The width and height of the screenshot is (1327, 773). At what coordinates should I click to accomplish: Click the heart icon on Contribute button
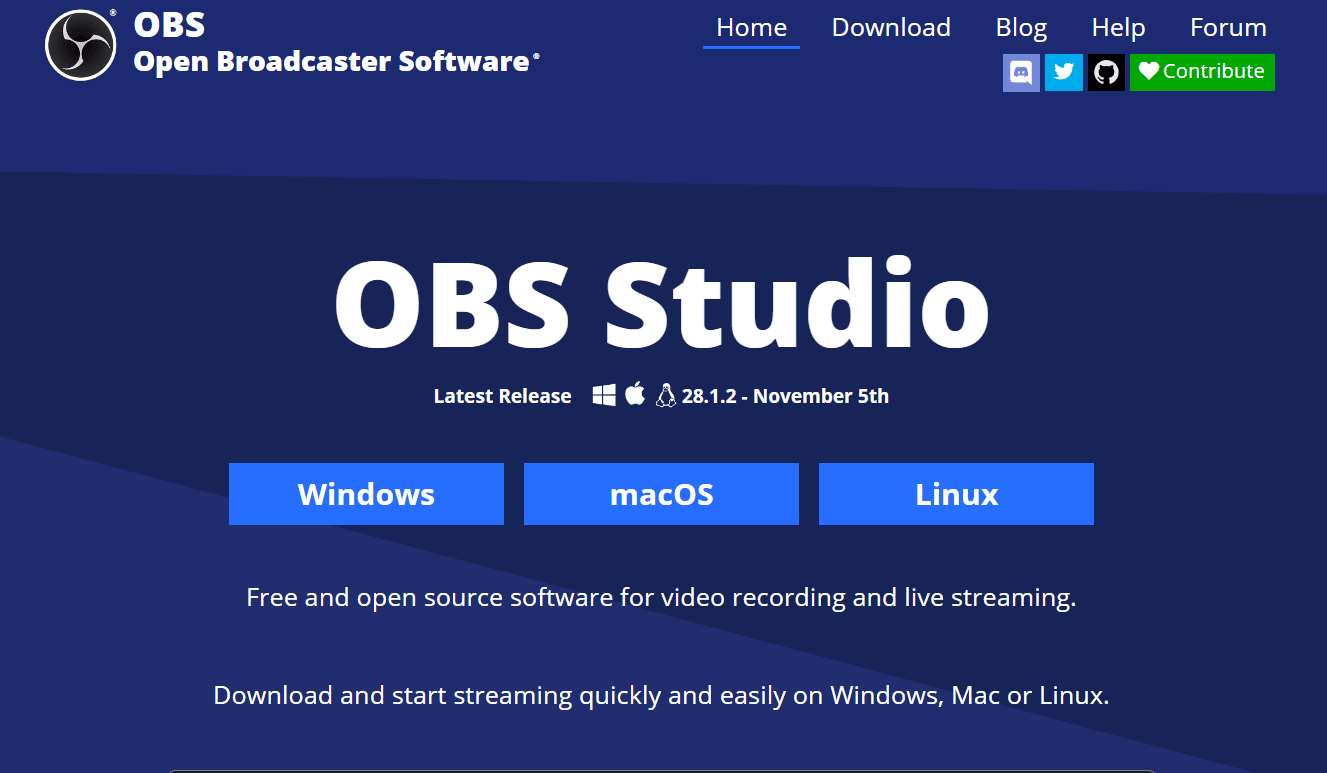(x=1148, y=71)
